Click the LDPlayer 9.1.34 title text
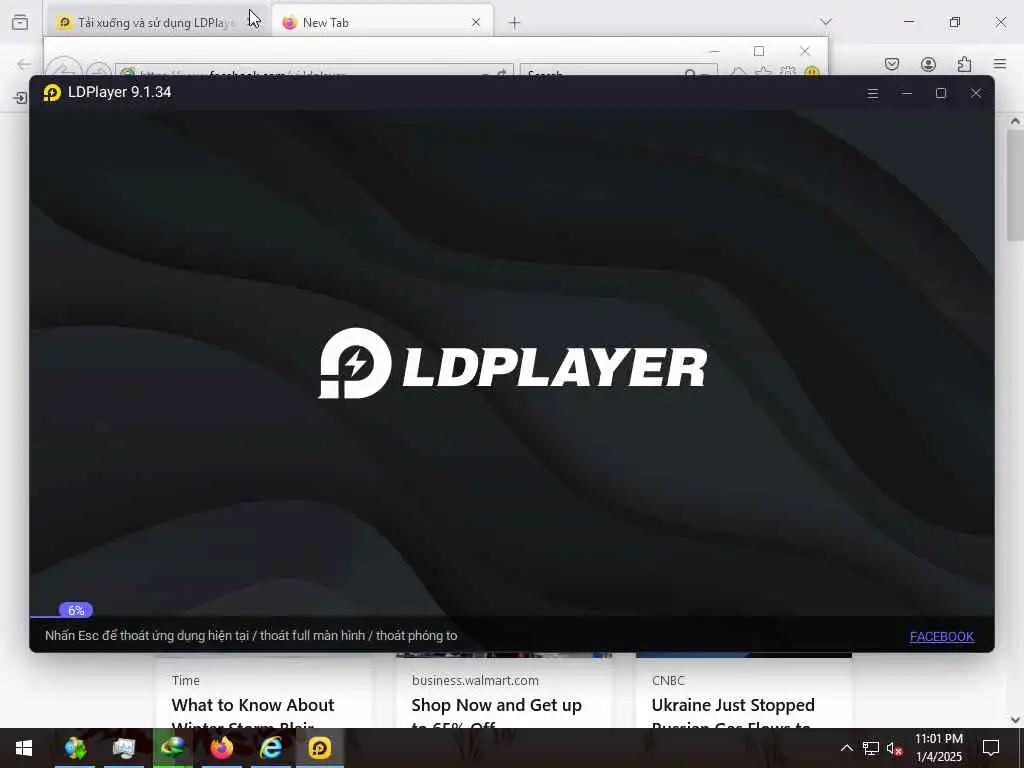Image resolution: width=1024 pixels, height=768 pixels. tap(120, 92)
